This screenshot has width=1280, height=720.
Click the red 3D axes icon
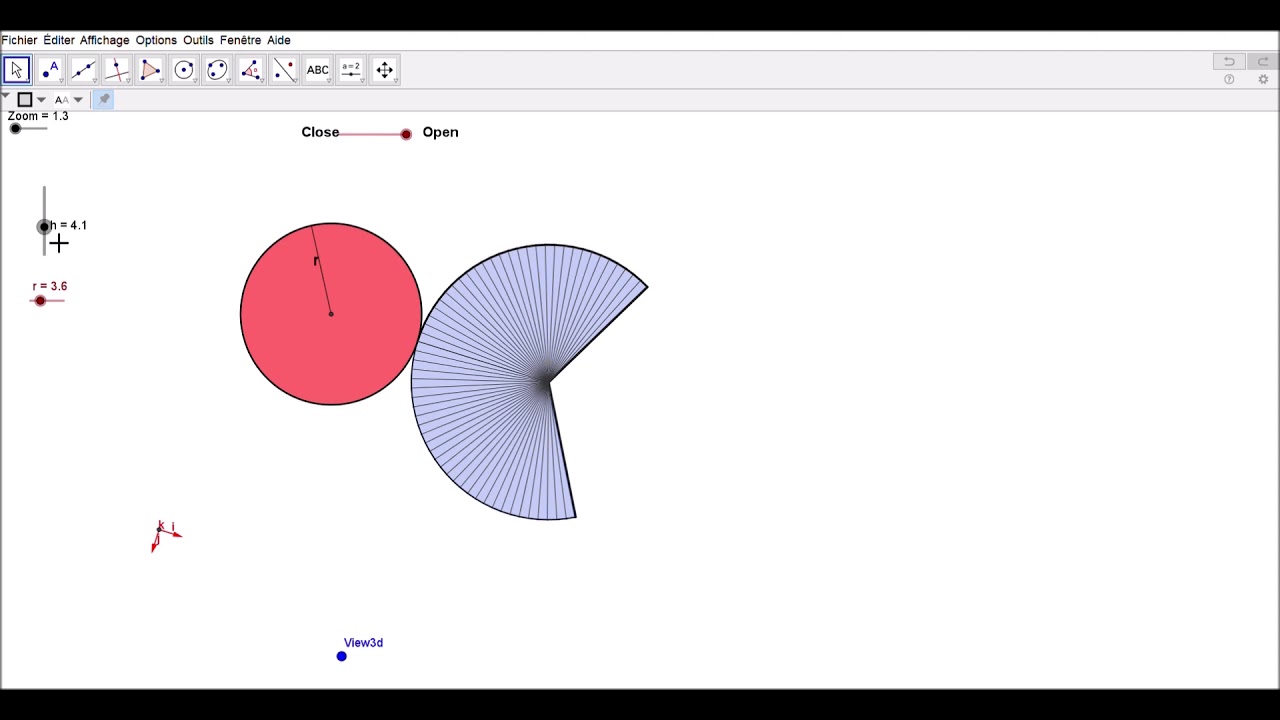165,535
